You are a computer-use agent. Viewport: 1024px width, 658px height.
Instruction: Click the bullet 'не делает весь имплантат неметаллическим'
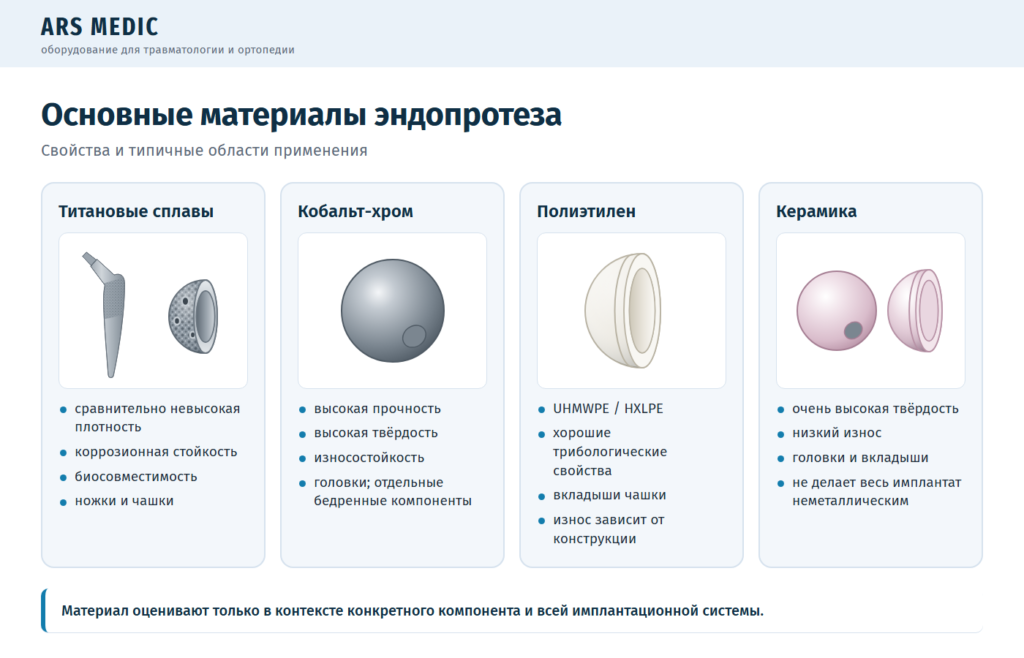tap(876, 492)
